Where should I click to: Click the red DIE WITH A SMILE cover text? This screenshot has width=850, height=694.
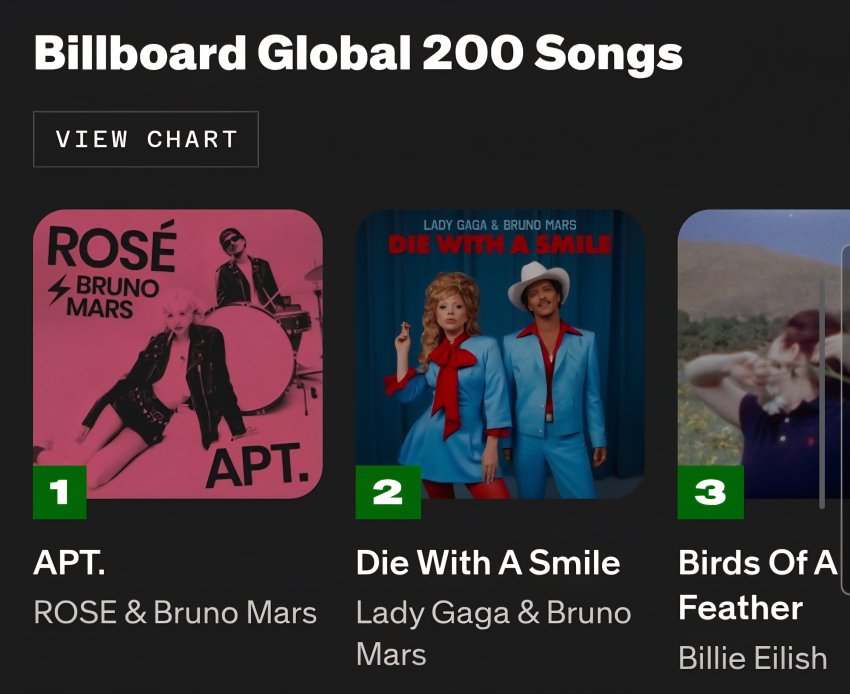(499, 245)
